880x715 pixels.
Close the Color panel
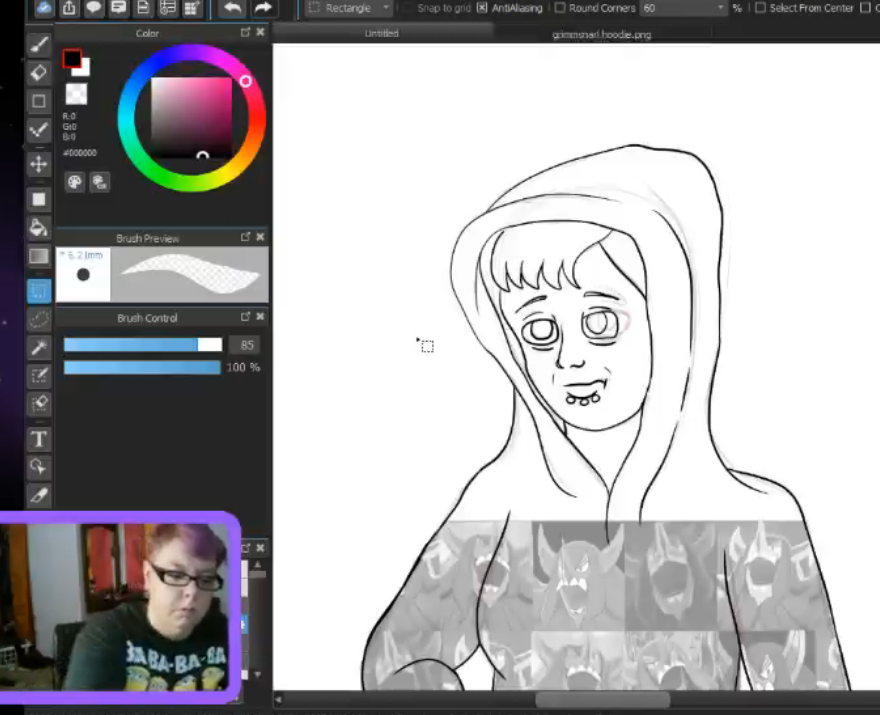260,32
